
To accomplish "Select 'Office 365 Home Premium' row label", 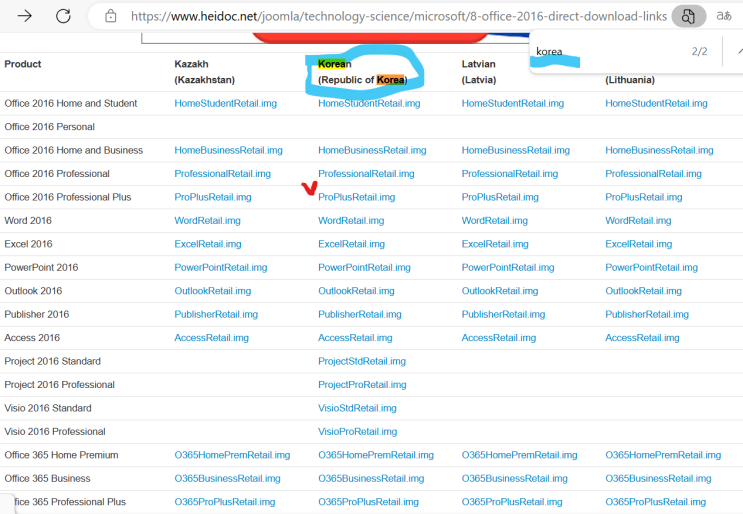I will tap(61, 455).
